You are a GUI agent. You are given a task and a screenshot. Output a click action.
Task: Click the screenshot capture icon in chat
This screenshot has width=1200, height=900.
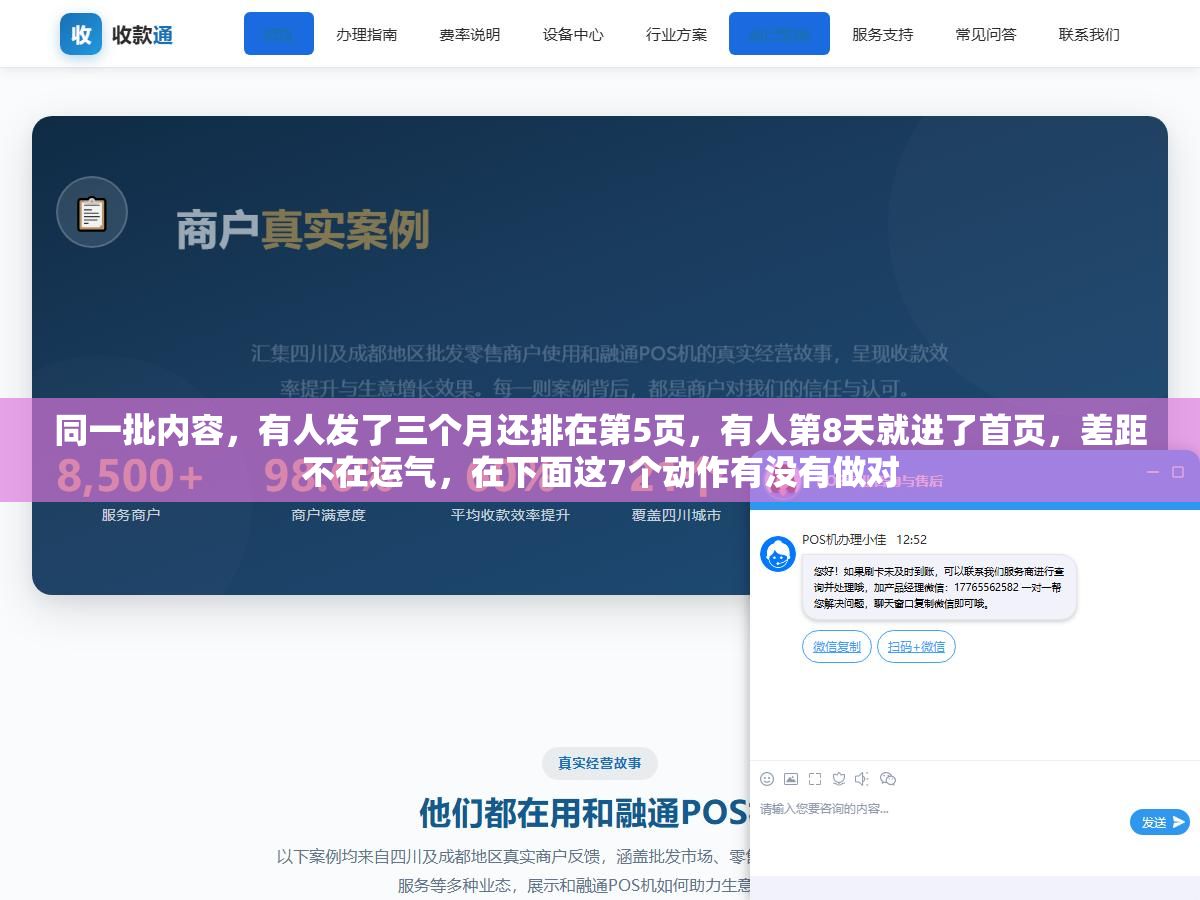(815, 779)
